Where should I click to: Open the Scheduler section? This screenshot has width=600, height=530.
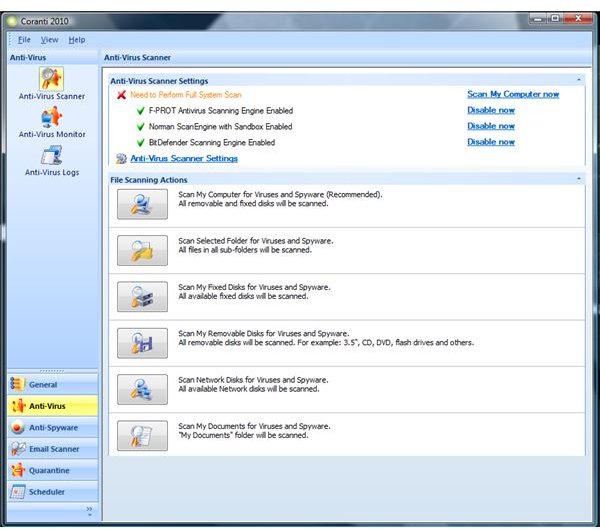point(53,492)
